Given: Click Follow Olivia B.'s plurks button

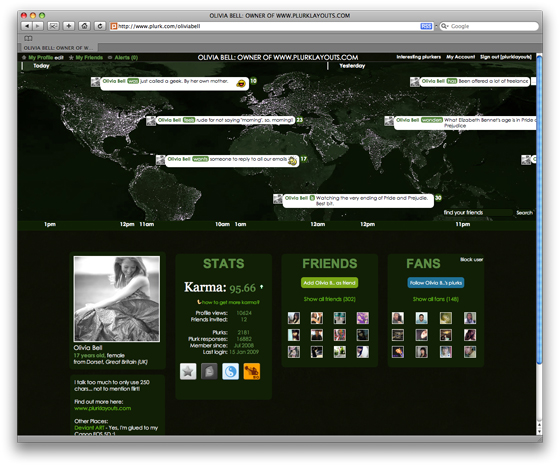Looking at the screenshot, I should (436, 283).
